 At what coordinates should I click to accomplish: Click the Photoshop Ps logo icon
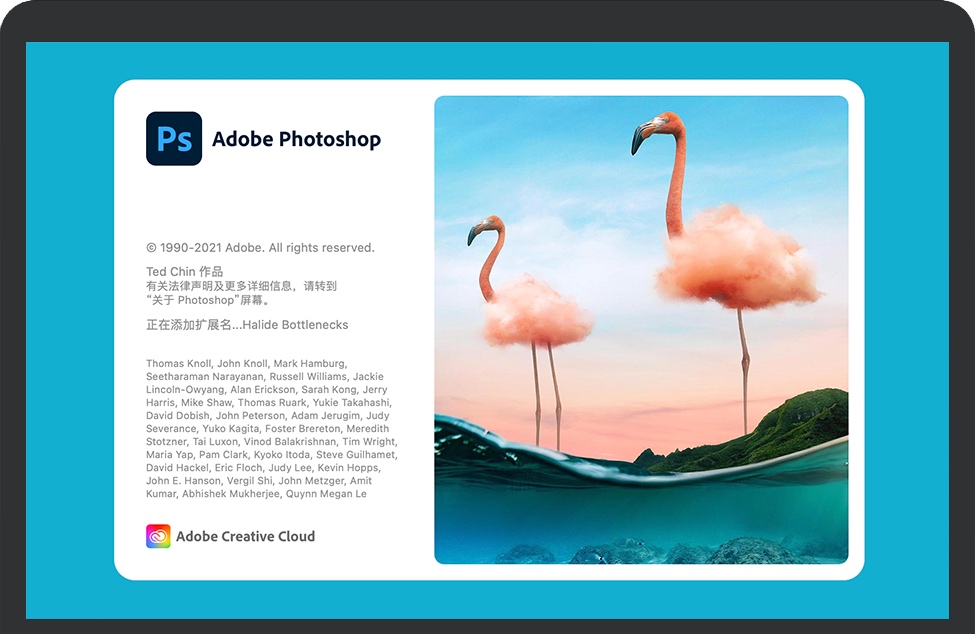tap(174, 138)
